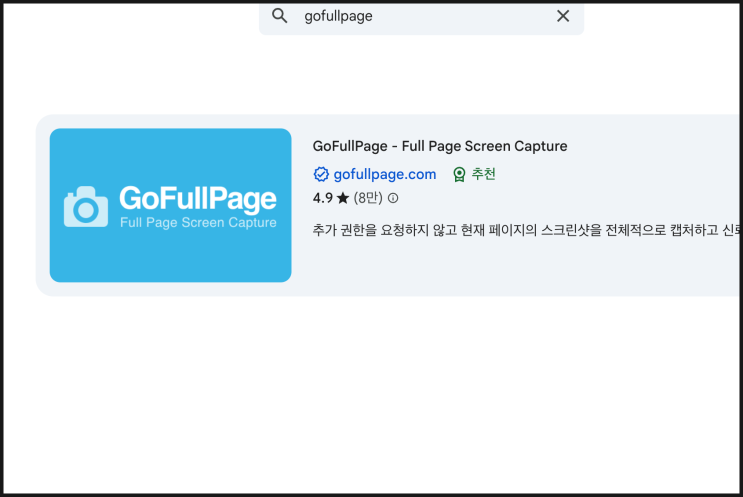
Task: Click the verified publisher badge icon
Action: tap(321, 174)
